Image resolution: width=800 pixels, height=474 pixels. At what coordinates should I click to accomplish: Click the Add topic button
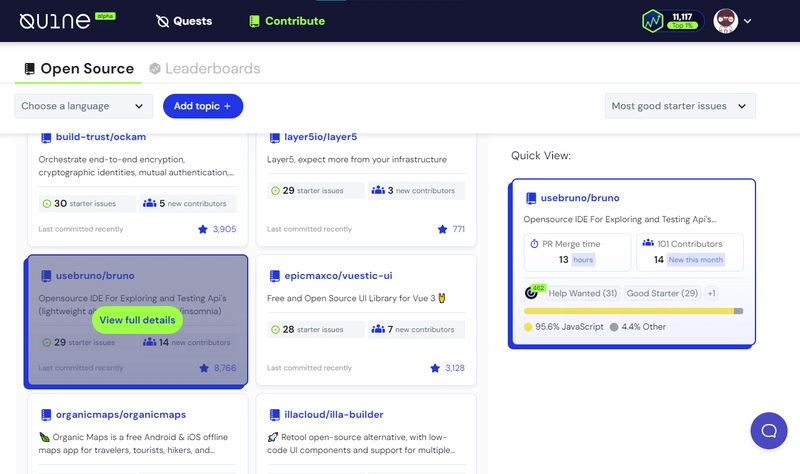(x=203, y=106)
